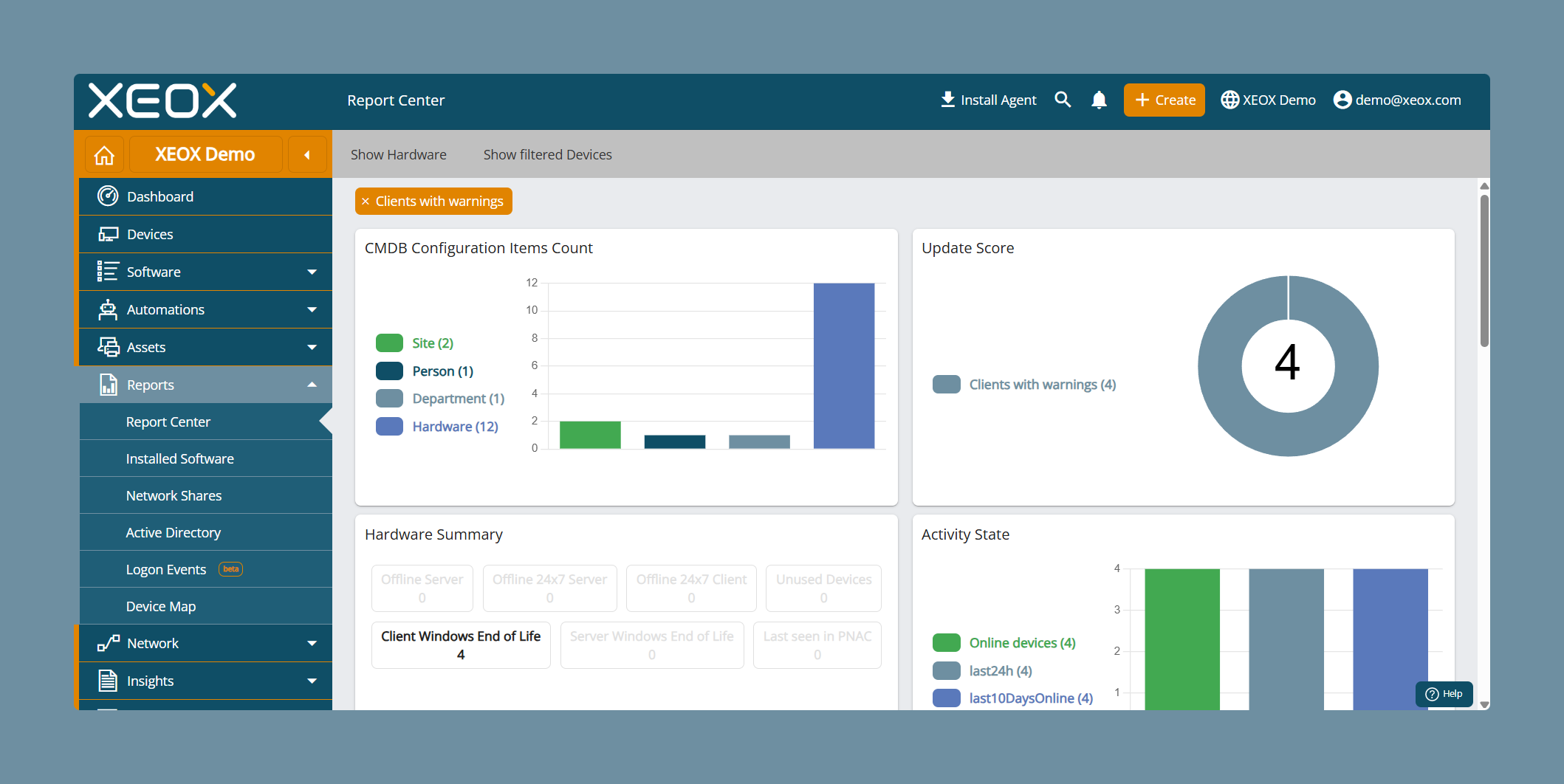Collapse the Reports menu arrow
1564x784 pixels.
pyautogui.click(x=312, y=385)
